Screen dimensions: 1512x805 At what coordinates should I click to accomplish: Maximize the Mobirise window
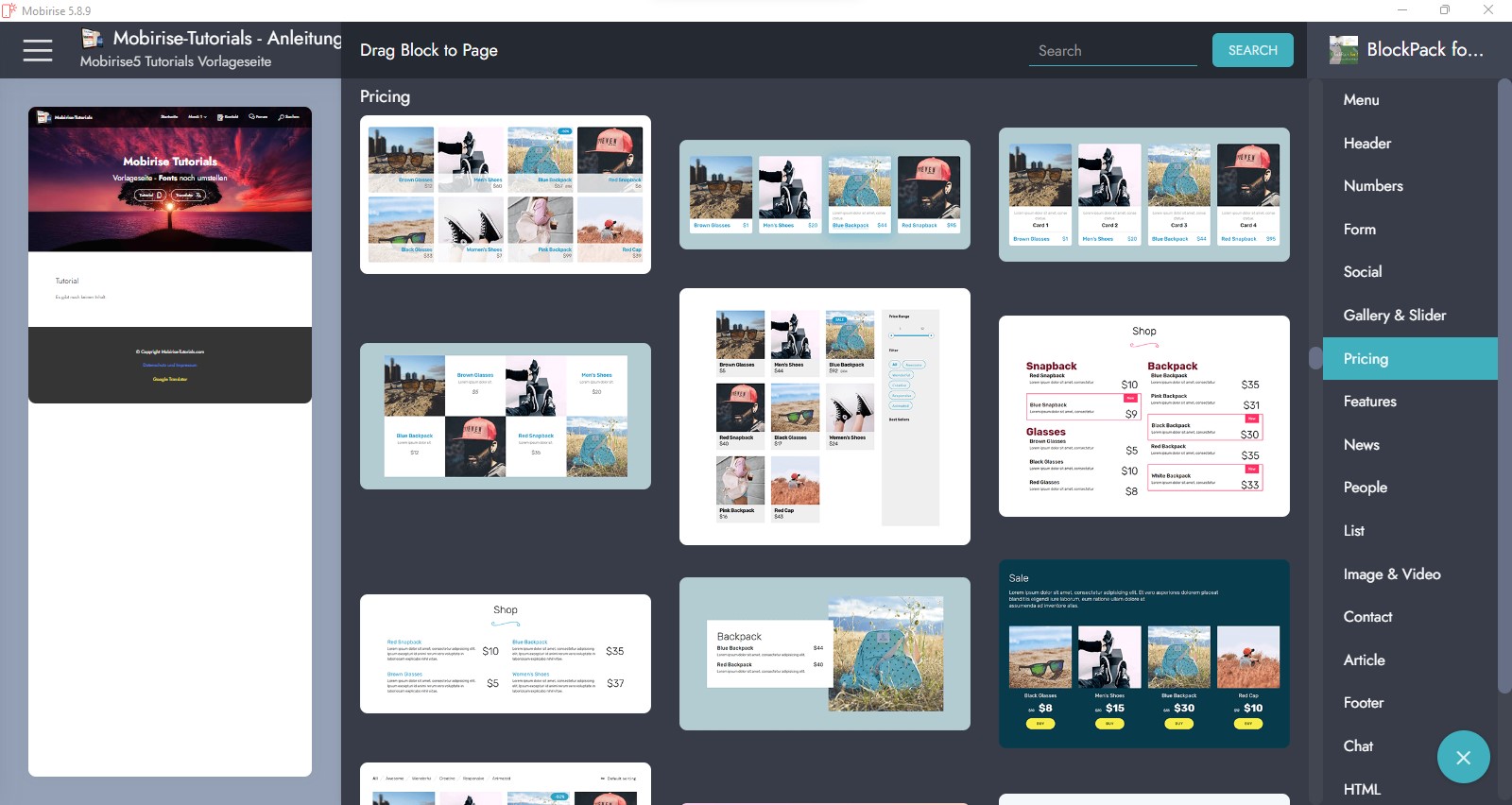tap(1444, 10)
